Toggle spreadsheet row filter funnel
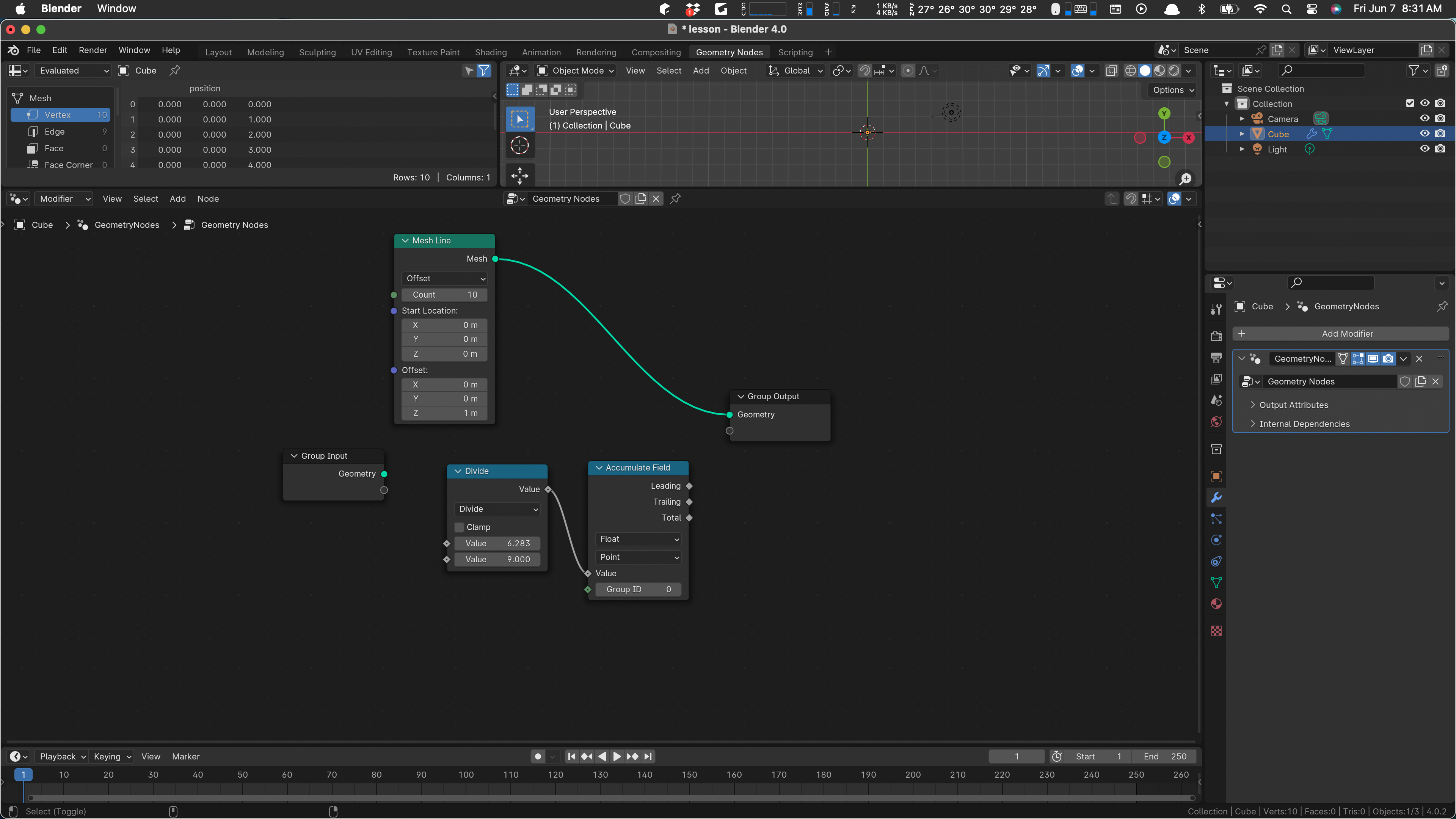Image resolution: width=1456 pixels, height=819 pixels. click(484, 70)
